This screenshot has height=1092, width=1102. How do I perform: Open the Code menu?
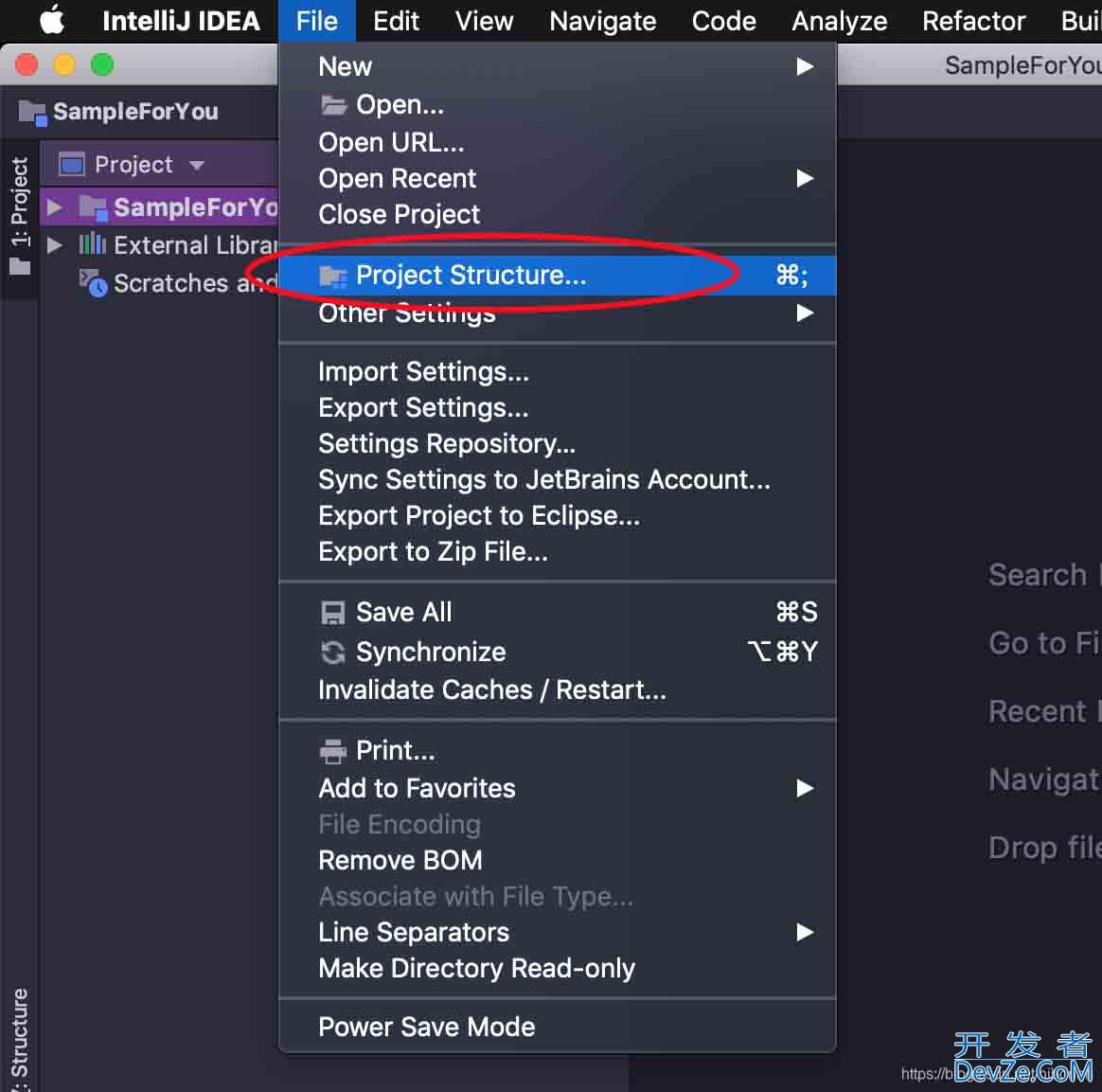coord(723,21)
